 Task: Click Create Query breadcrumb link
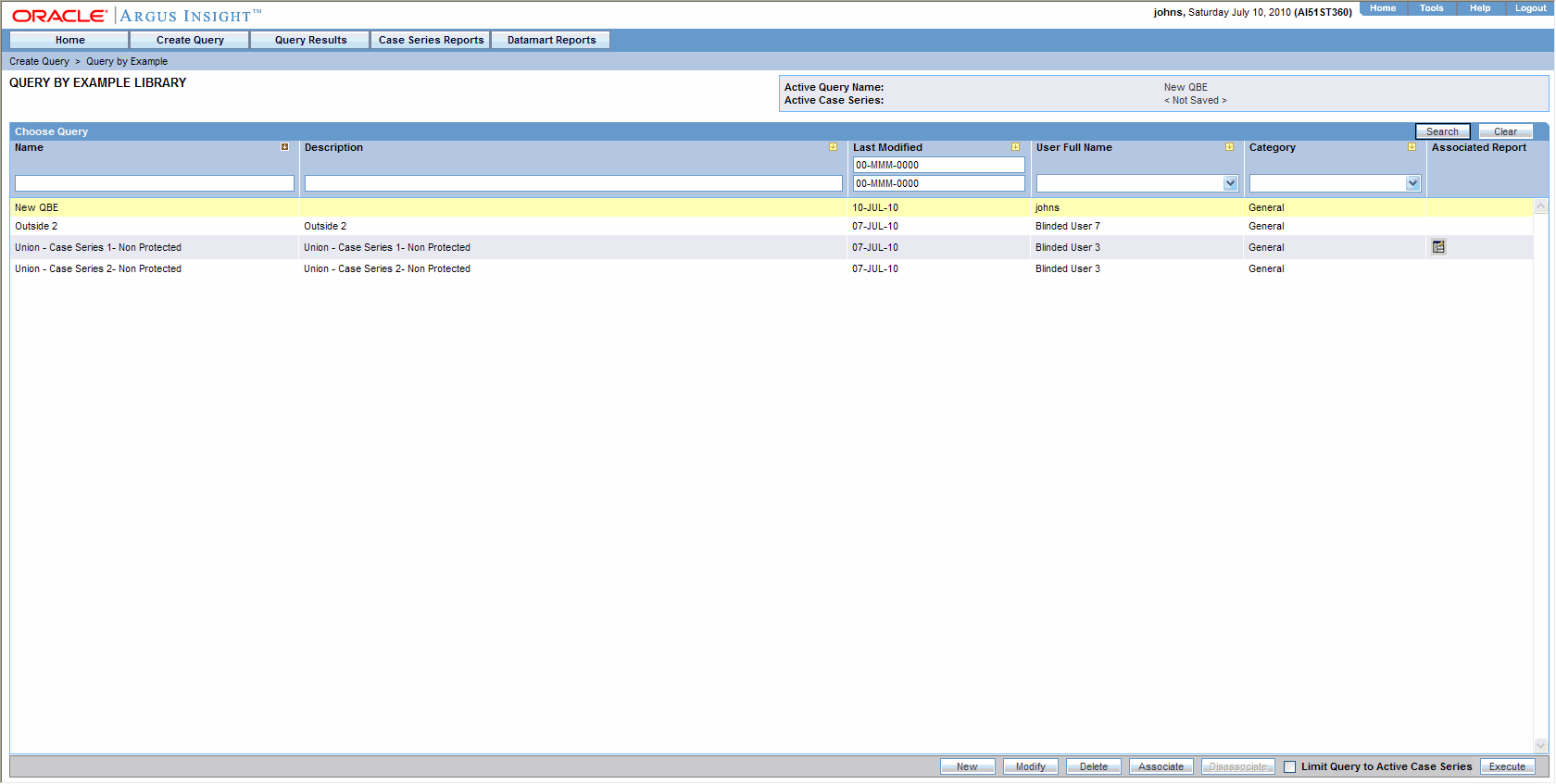39,61
